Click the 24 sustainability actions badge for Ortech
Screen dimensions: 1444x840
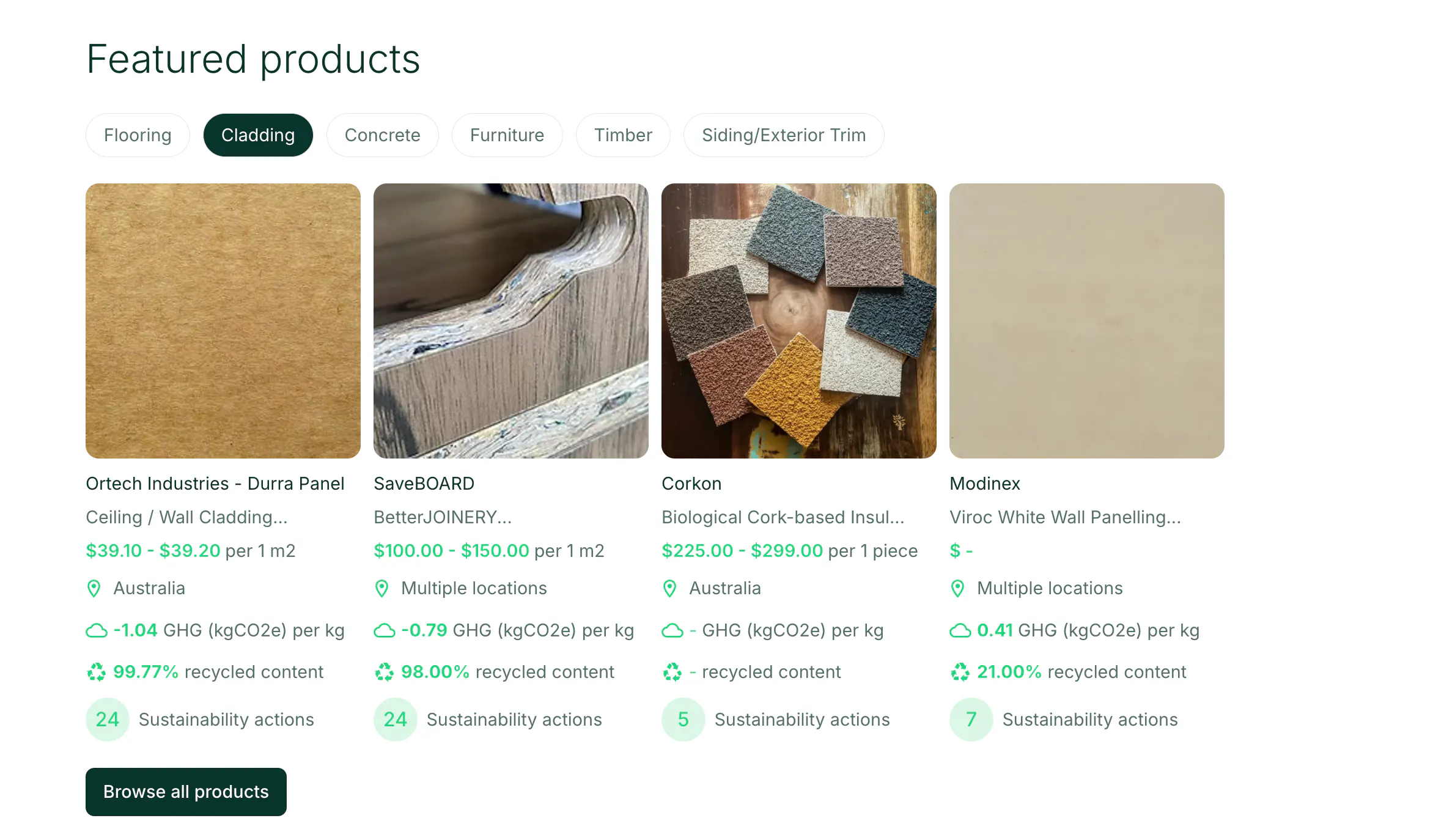coord(108,720)
